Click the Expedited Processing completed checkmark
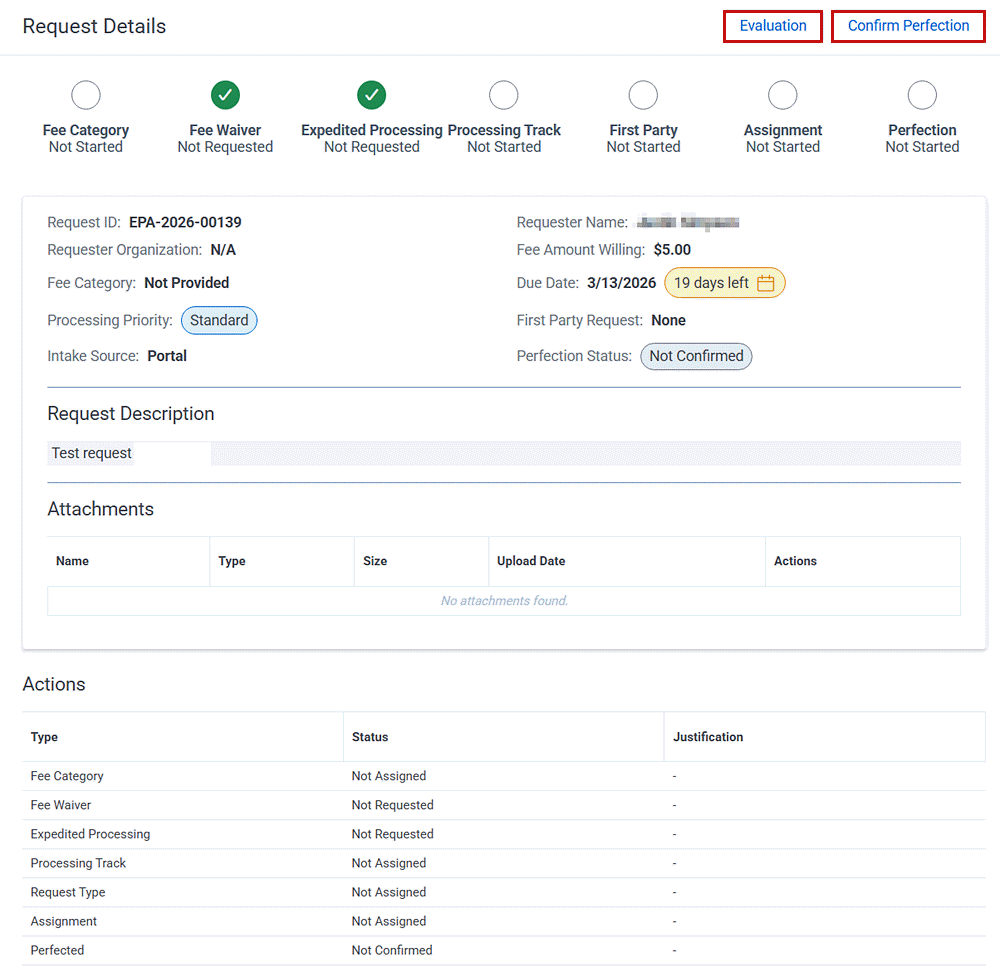This screenshot has height=978, width=1000. coord(370,94)
